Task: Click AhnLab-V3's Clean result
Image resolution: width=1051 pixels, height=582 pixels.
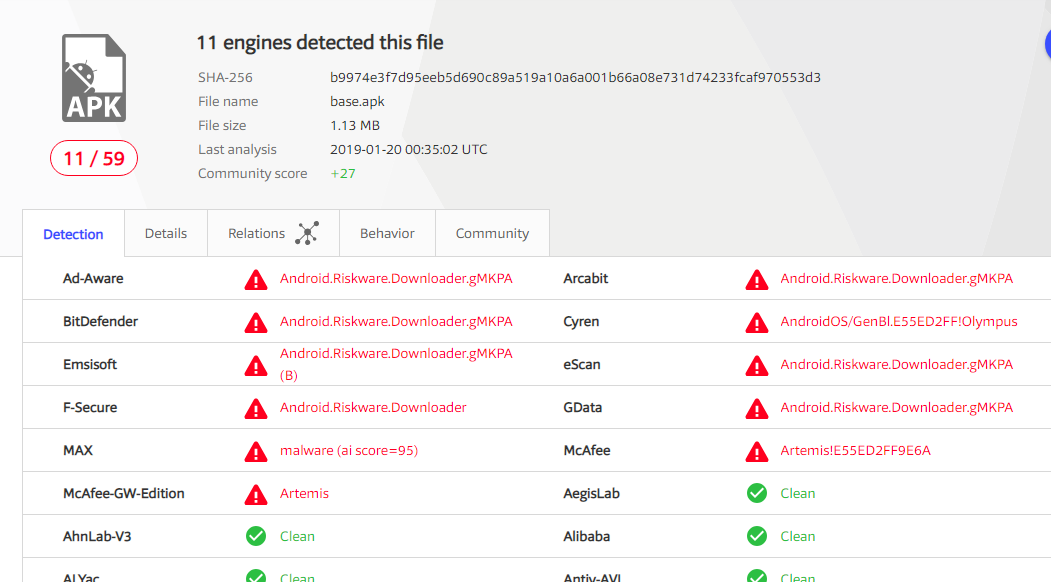Action: [297, 536]
